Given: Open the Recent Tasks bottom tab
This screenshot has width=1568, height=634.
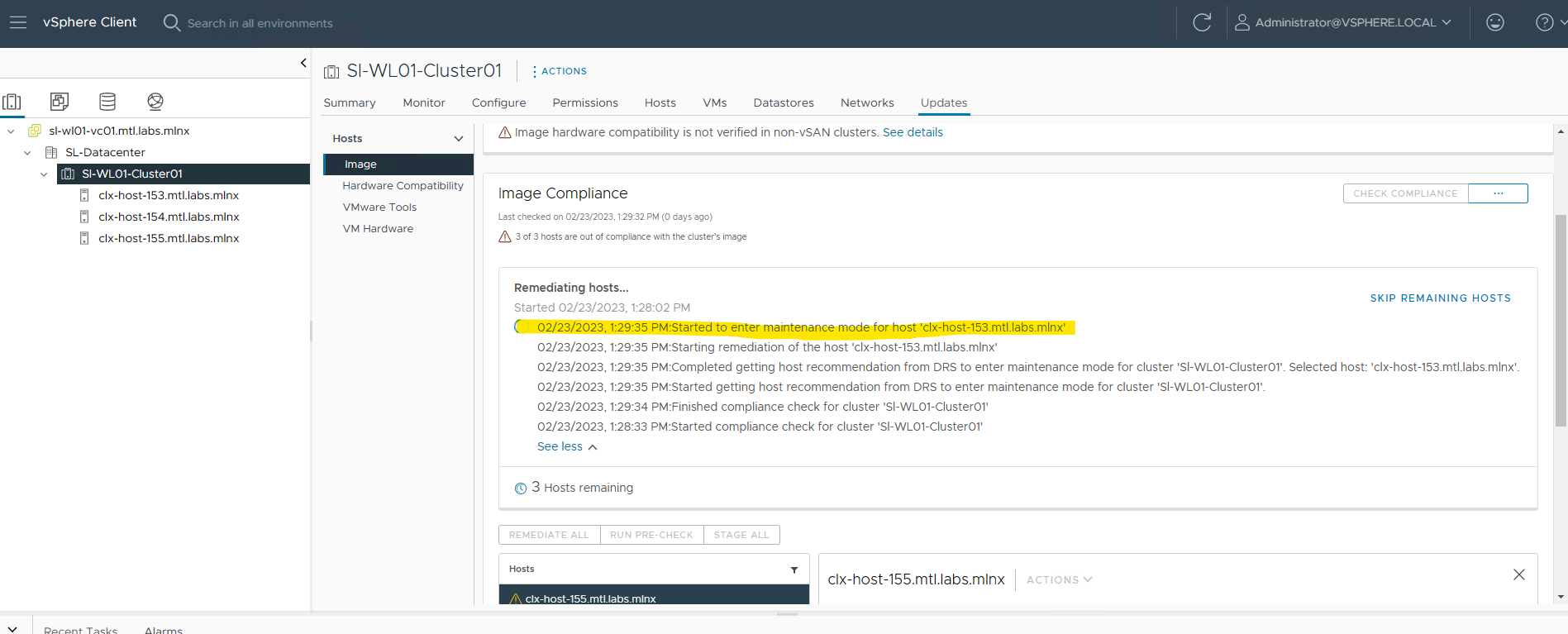Looking at the screenshot, I should [81, 630].
